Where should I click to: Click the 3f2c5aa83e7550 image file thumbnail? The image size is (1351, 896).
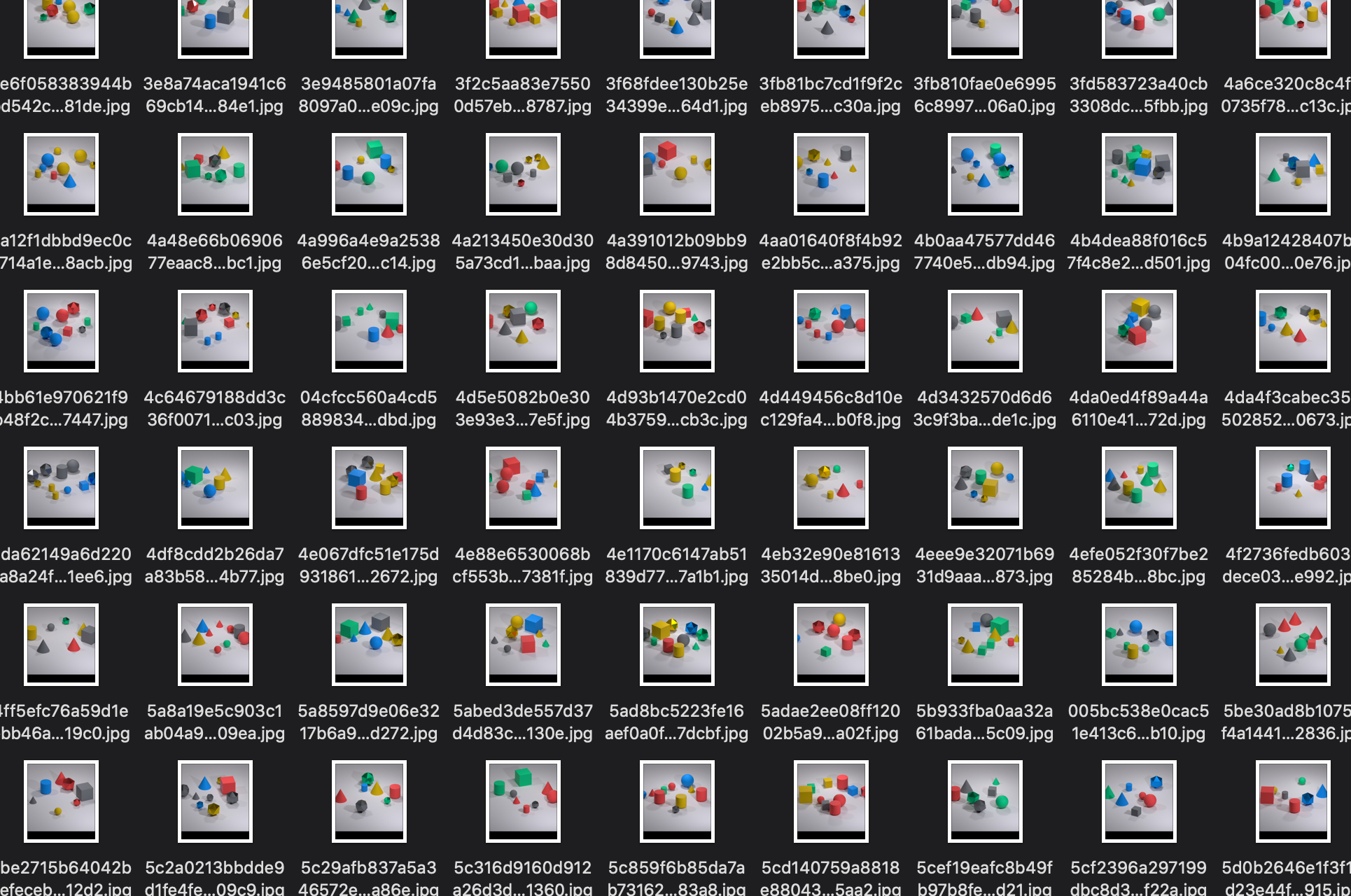coord(523,28)
